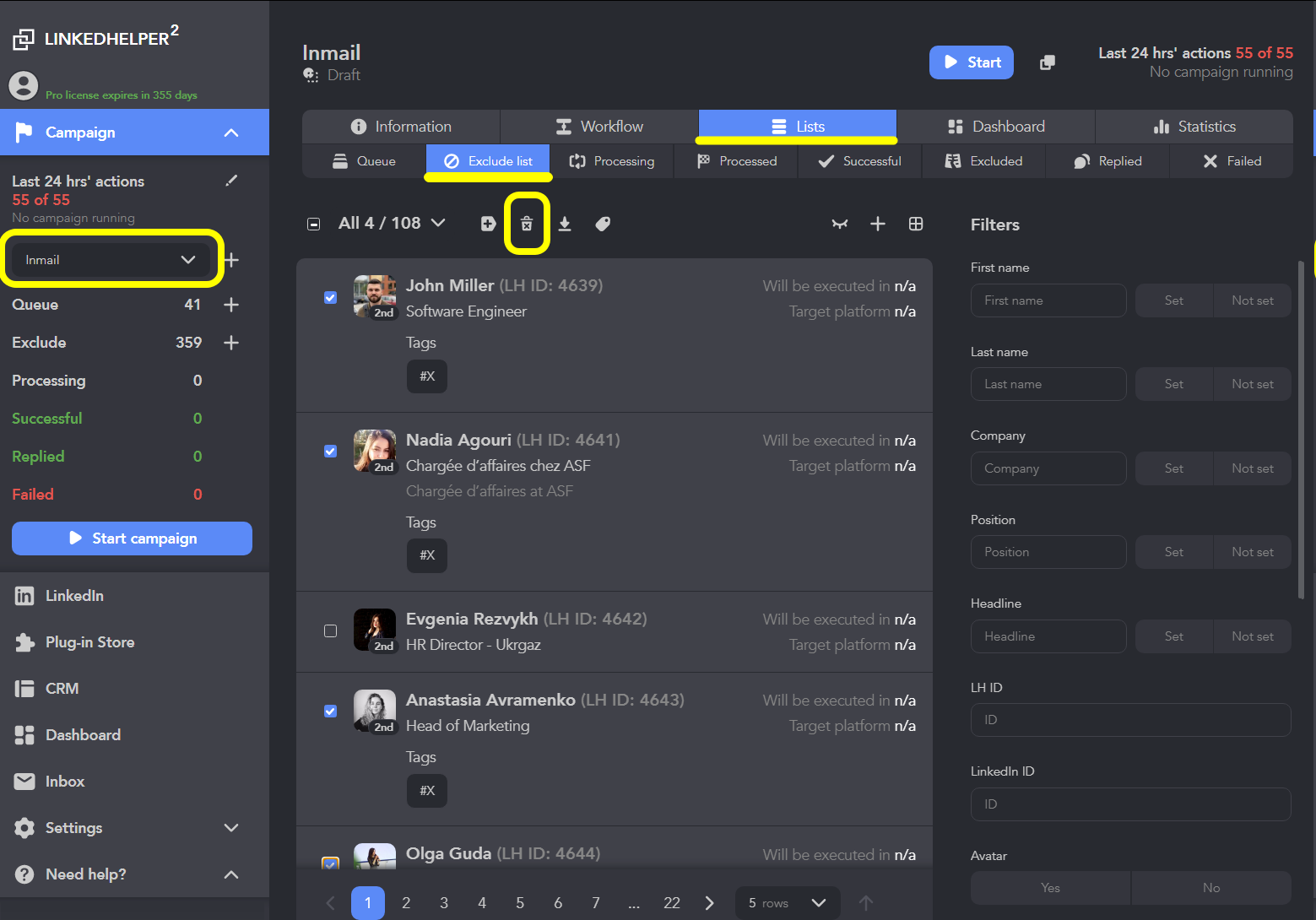1316x920 pixels.
Task: Open the Successful sub-tab
Action: [860, 161]
